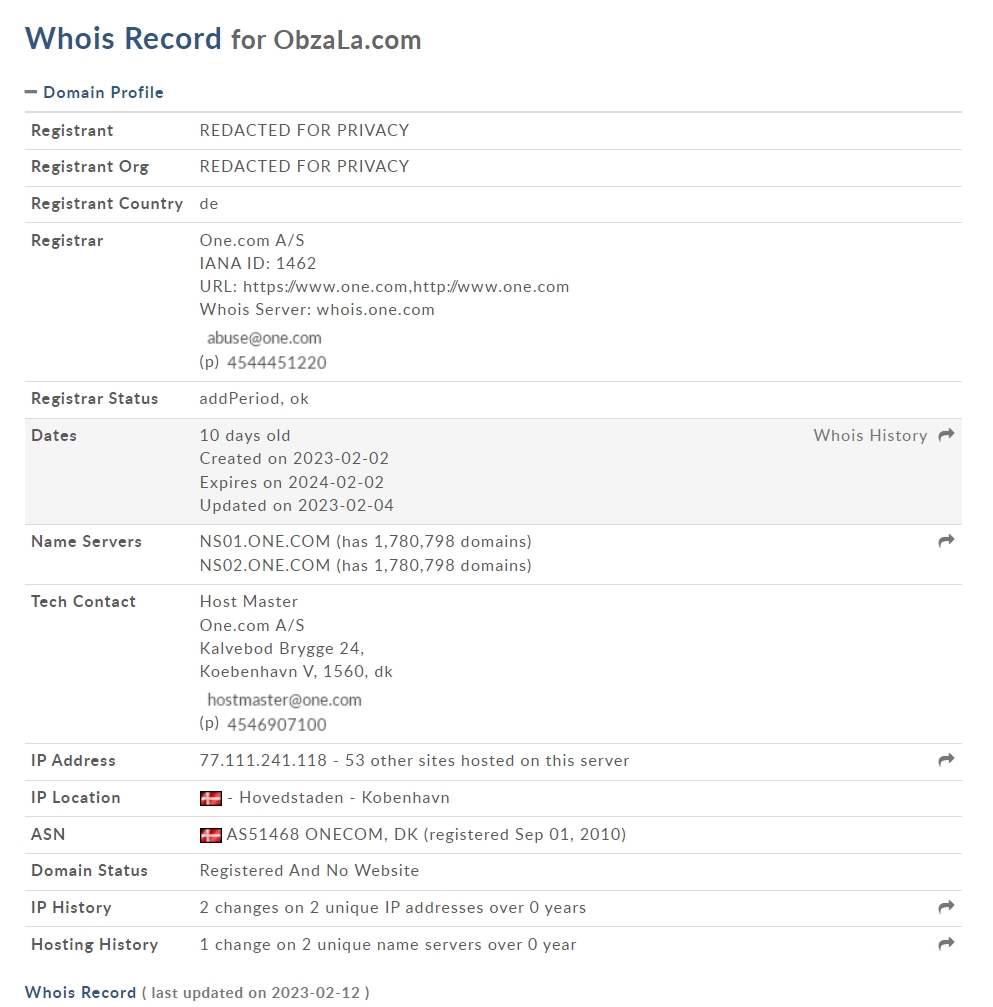Click the registrar phone number 4544451220

pyautogui.click(x=276, y=363)
